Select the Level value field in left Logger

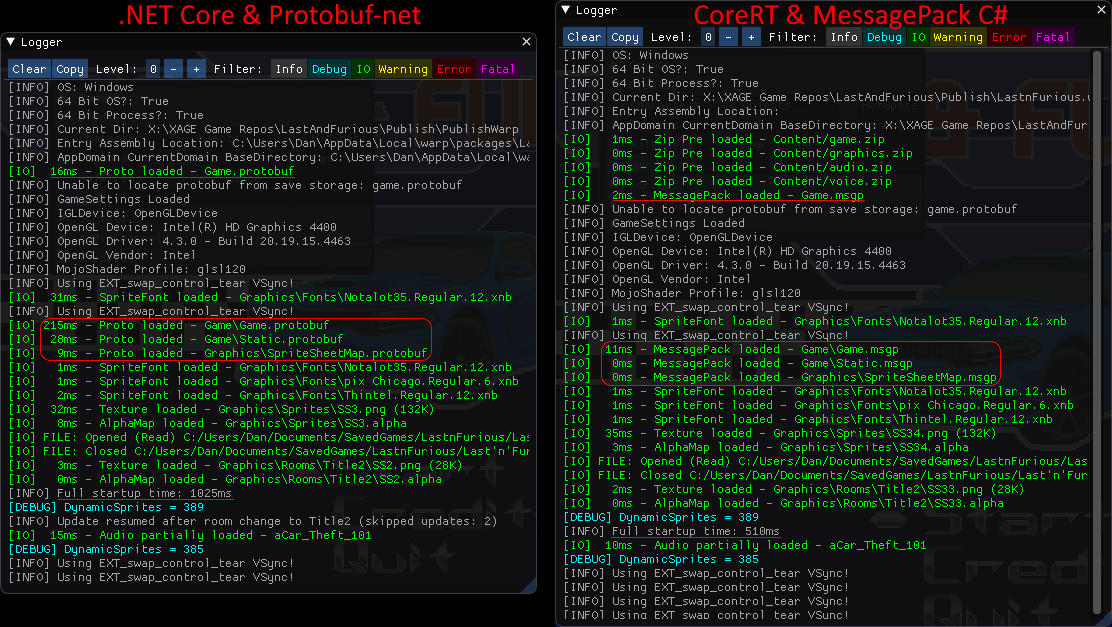[x=153, y=69]
